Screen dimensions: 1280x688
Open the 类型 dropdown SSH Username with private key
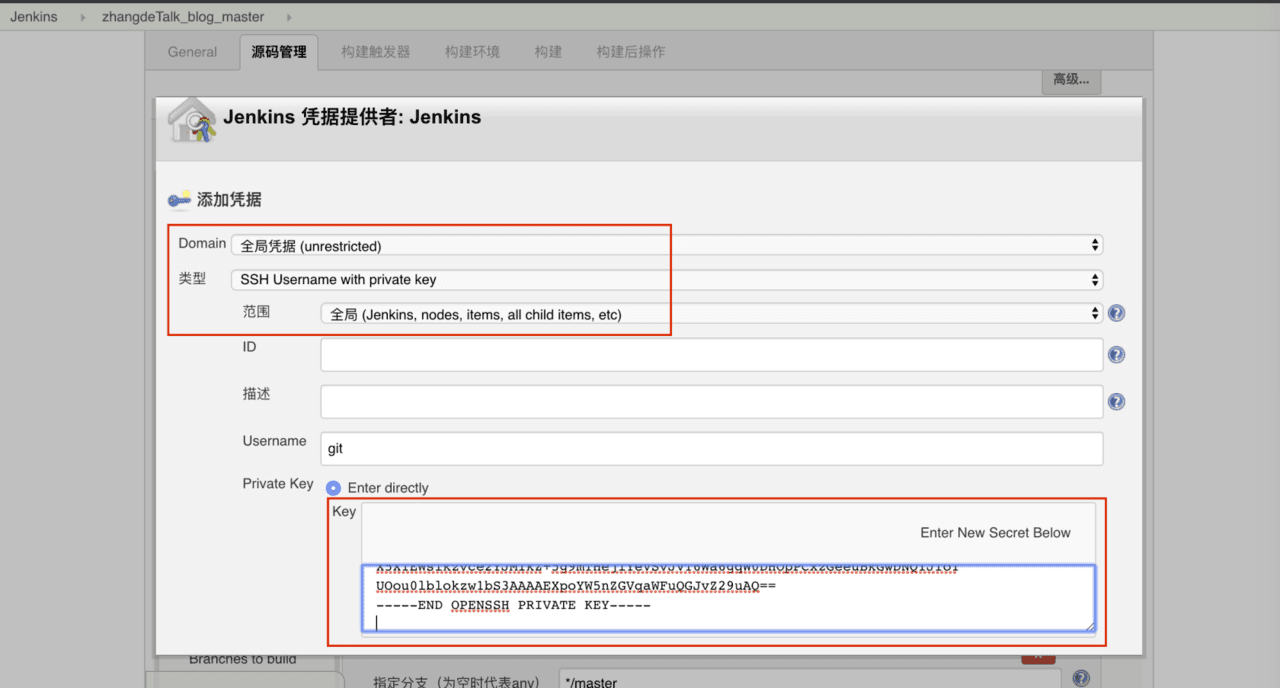pyautogui.click(x=667, y=280)
